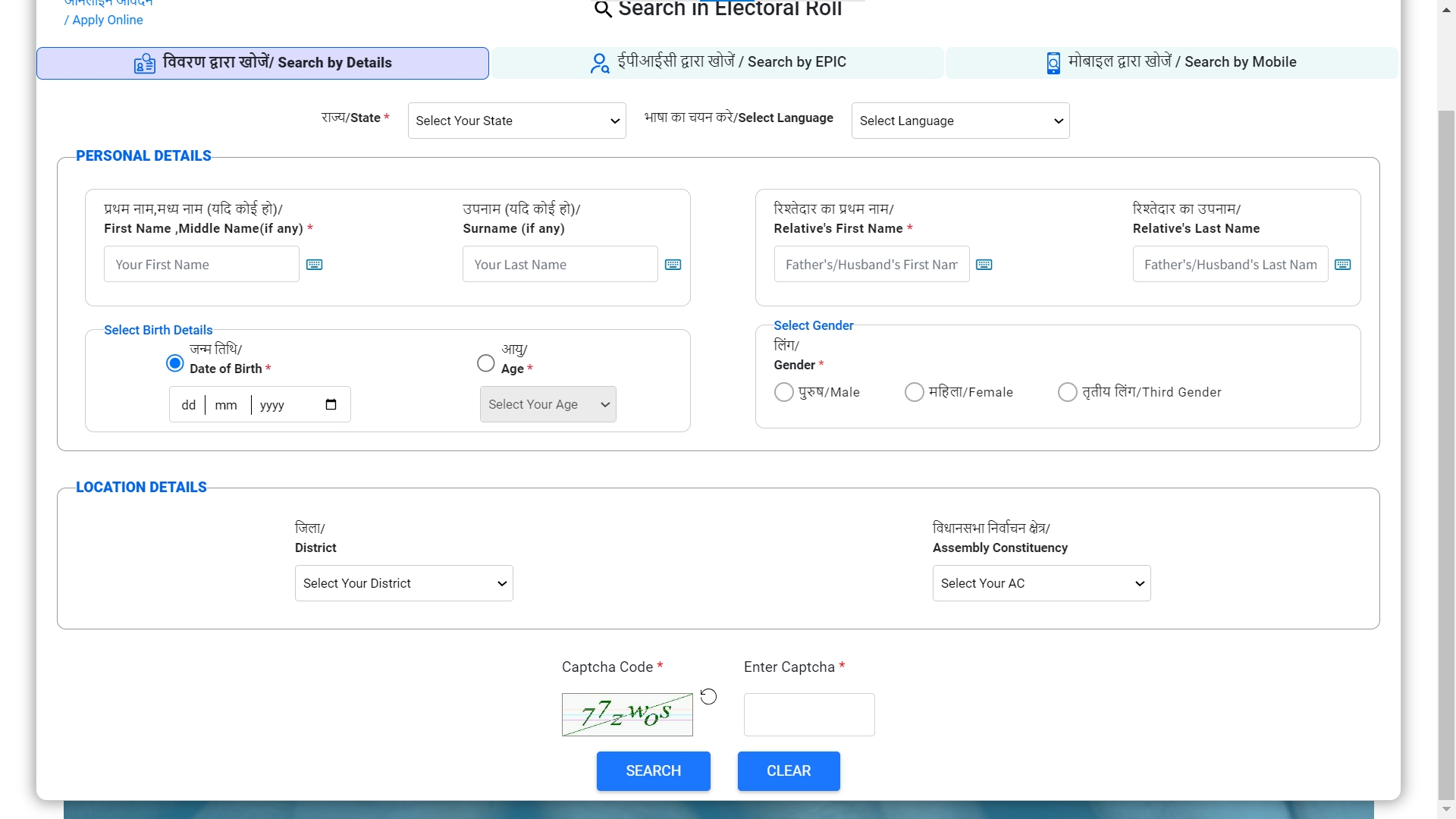Choose Male gender option
This screenshot has width=1456, height=819.
click(x=783, y=392)
